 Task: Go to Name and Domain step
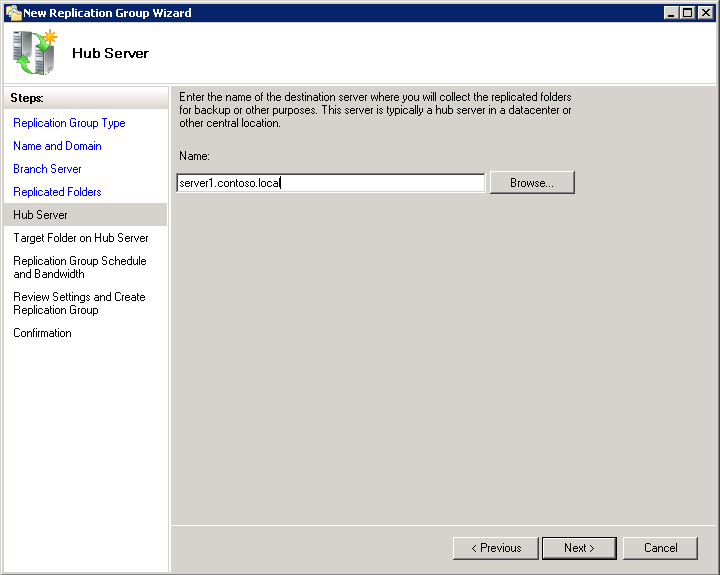(57, 146)
